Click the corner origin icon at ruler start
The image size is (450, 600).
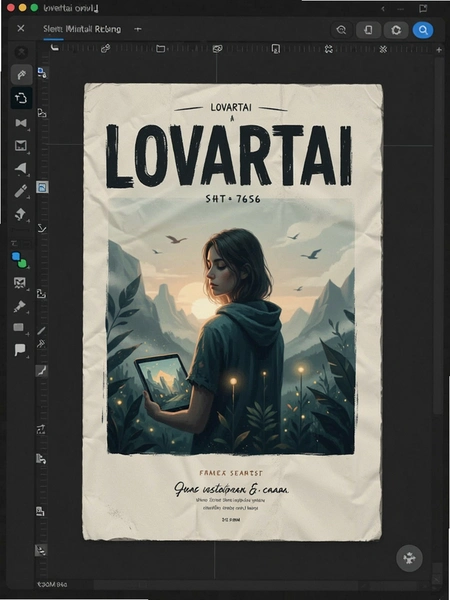tap(55, 47)
